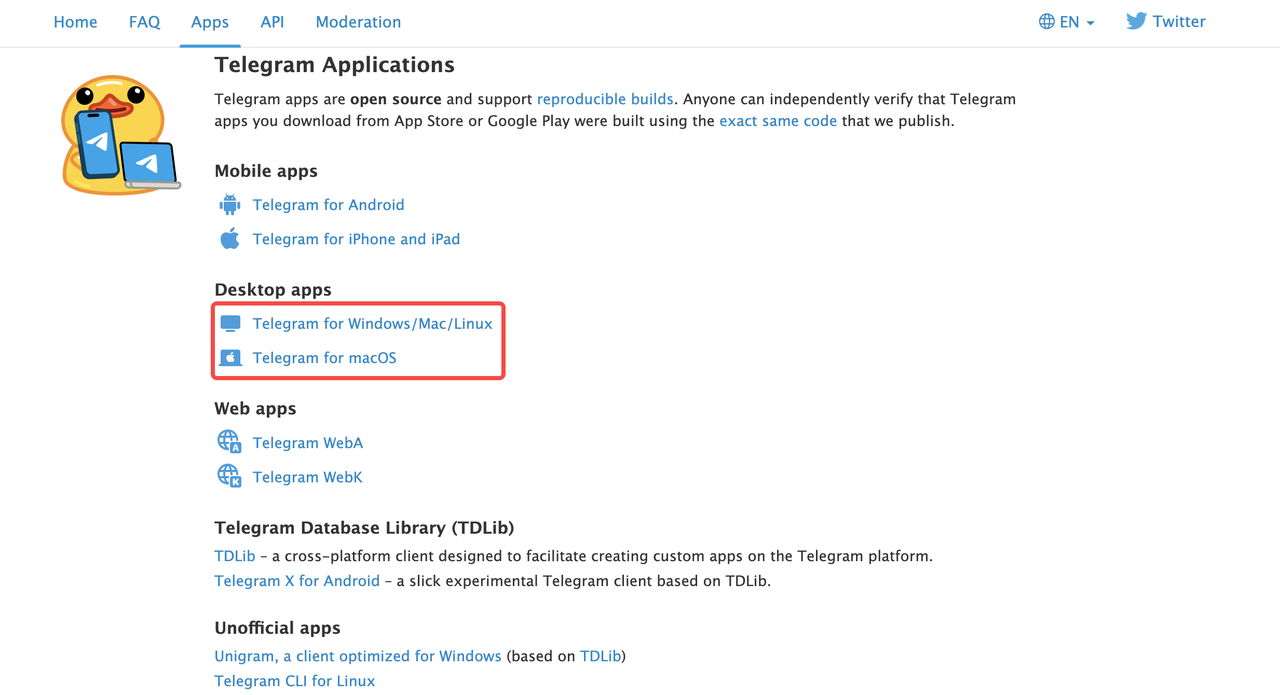Viewport: 1280px width, 695px height.
Task: Open Telegram X for Android link
Action: tap(297, 581)
